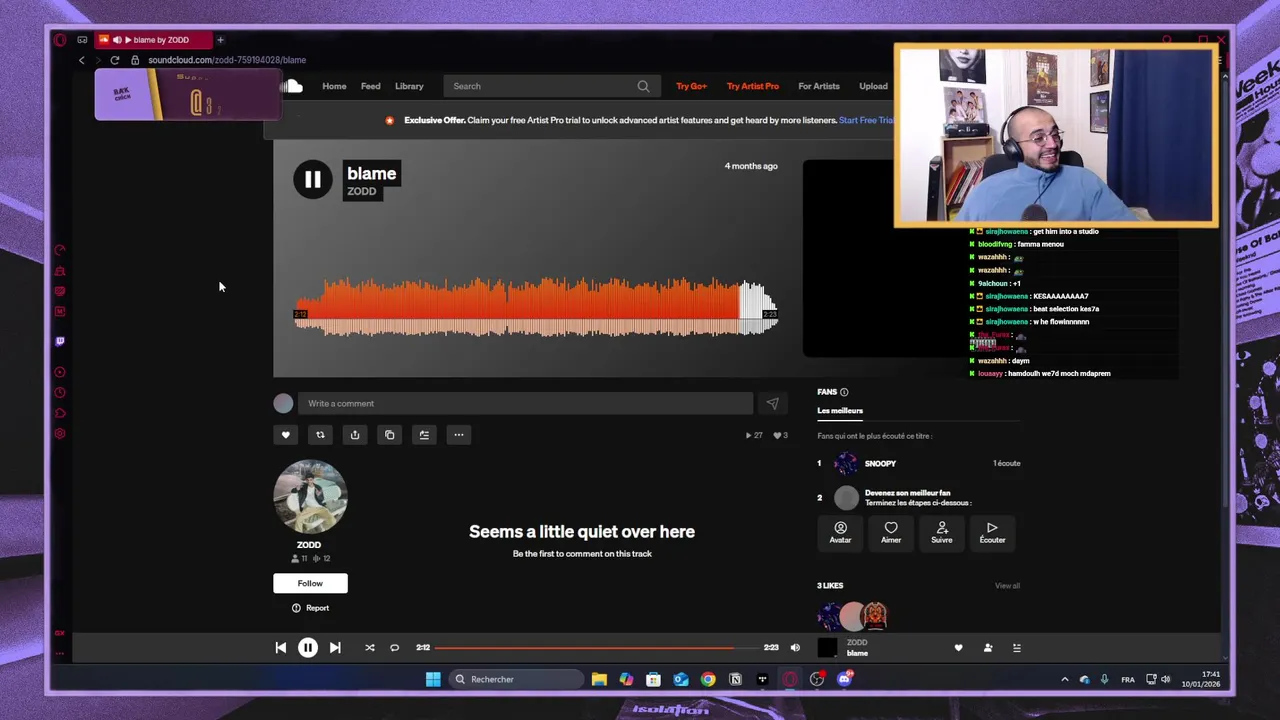Expand hidden system tray icons chevron
The height and width of the screenshot is (720, 1280).
pos(1064,680)
